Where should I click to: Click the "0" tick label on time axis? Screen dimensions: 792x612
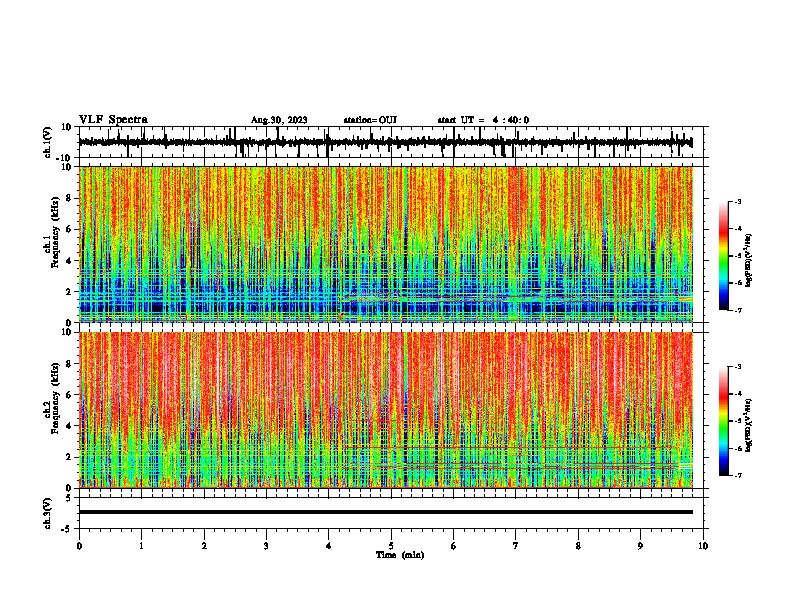click(79, 546)
